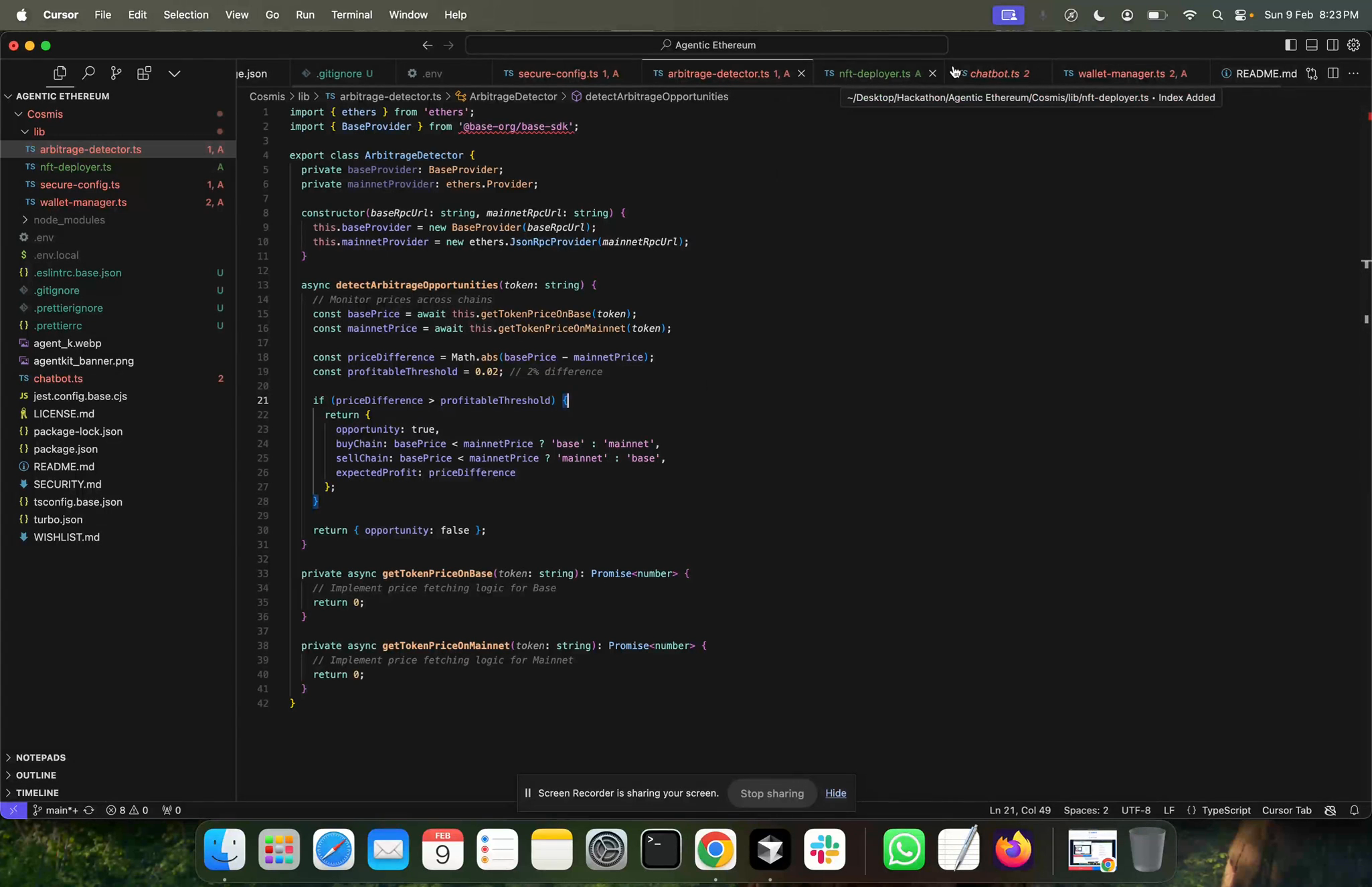This screenshot has height=887, width=1372.
Task: Change end of line sequence LF
Action: click(x=1169, y=810)
